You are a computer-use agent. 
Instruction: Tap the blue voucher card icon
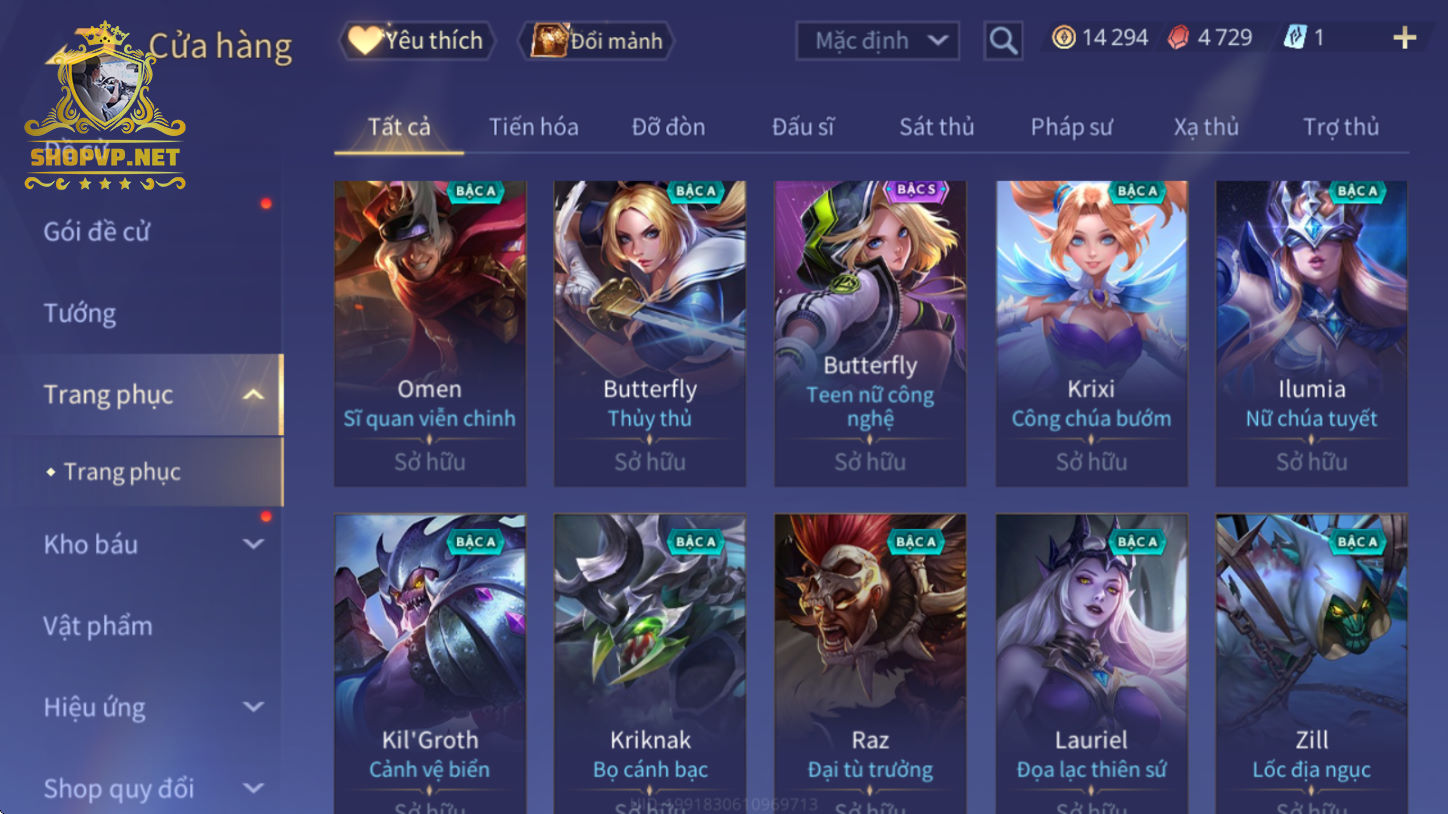pos(1295,38)
